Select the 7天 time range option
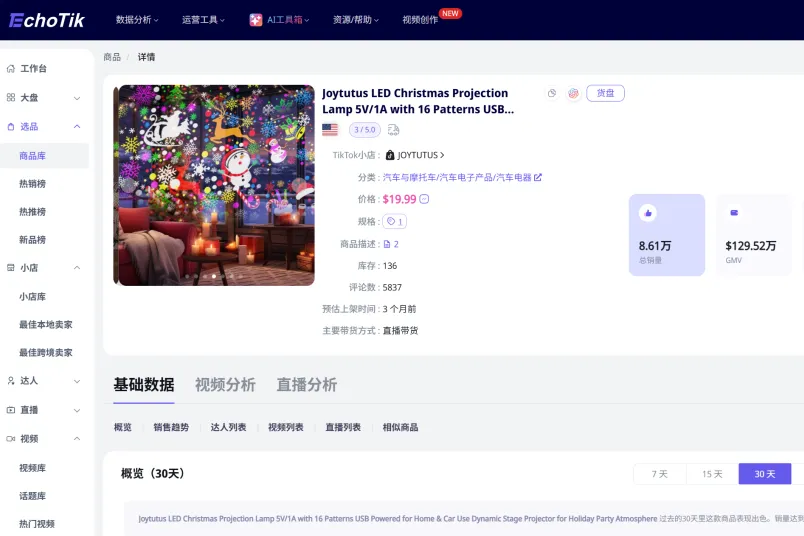Viewport: 804px width, 536px height. [659, 474]
